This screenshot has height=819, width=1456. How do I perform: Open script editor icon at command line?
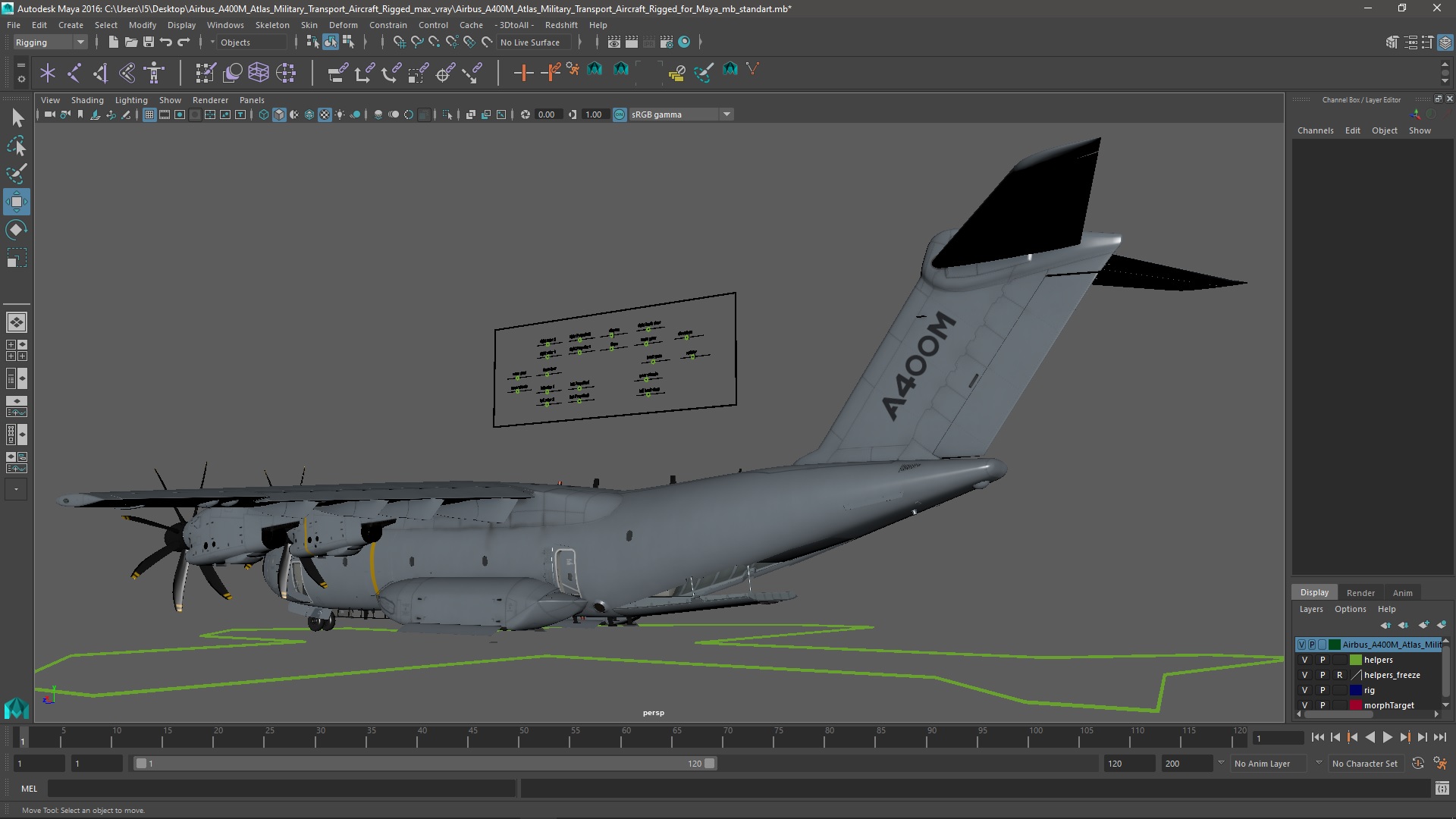coord(1442,789)
